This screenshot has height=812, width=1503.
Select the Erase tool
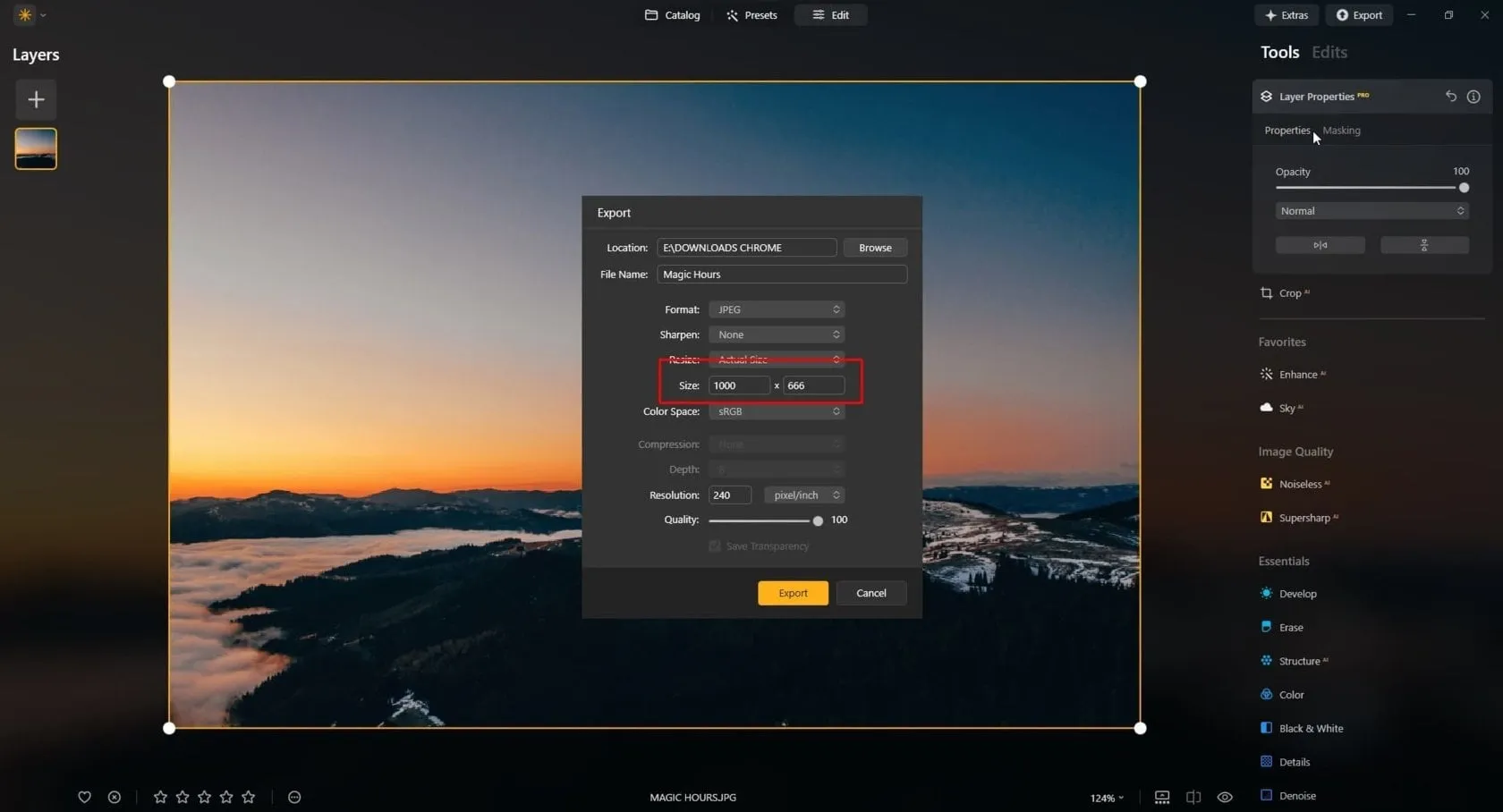pos(1290,627)
